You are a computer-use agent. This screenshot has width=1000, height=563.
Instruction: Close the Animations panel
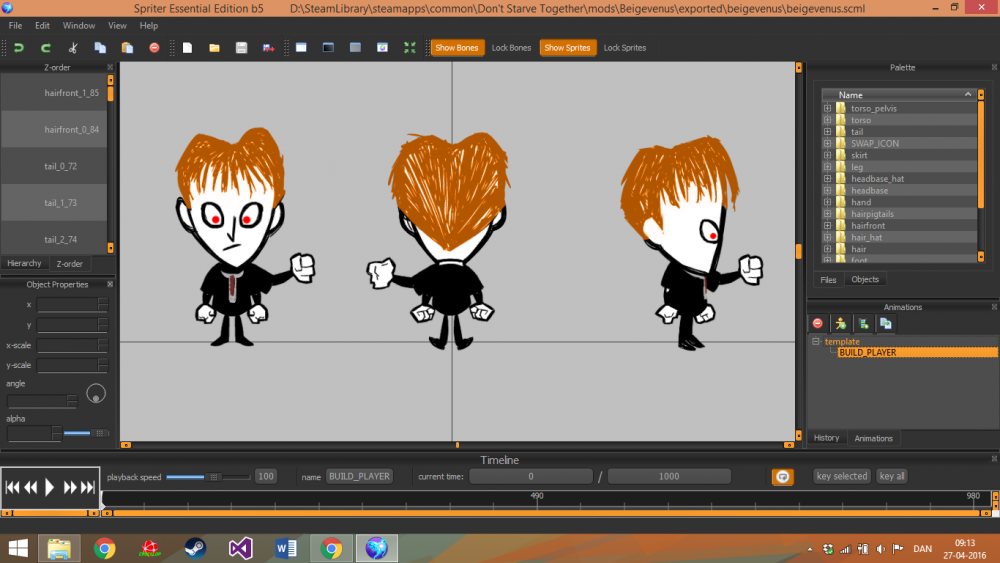click(994, 307)
